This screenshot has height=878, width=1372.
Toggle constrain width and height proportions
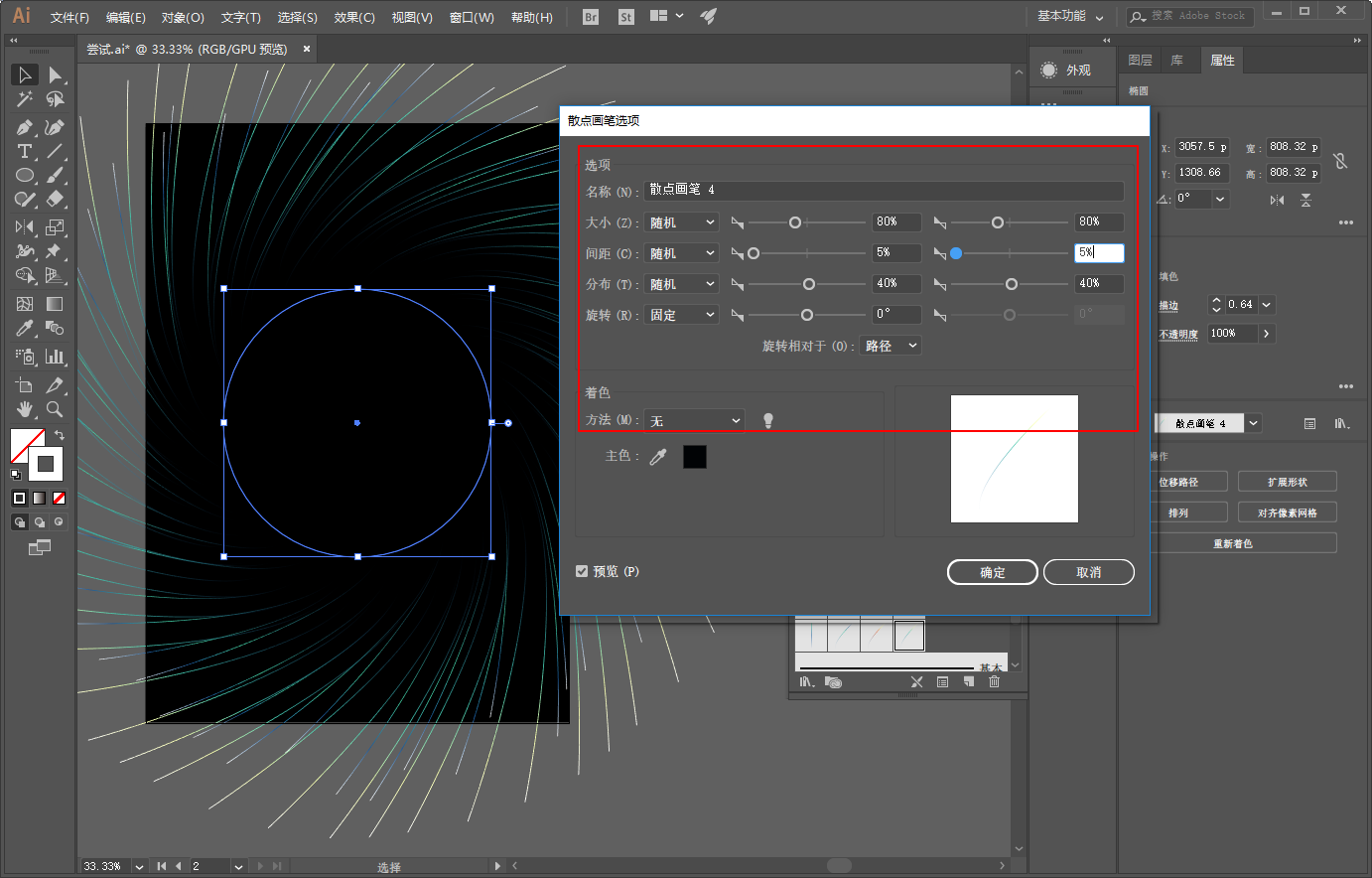(1340, 161)
